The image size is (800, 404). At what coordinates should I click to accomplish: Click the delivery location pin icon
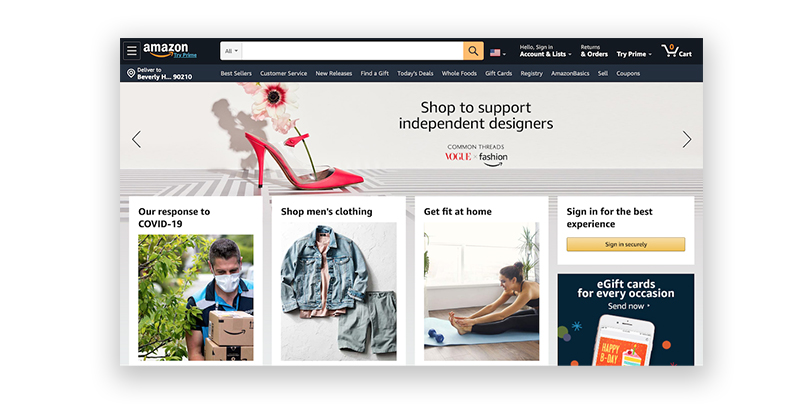131,73
